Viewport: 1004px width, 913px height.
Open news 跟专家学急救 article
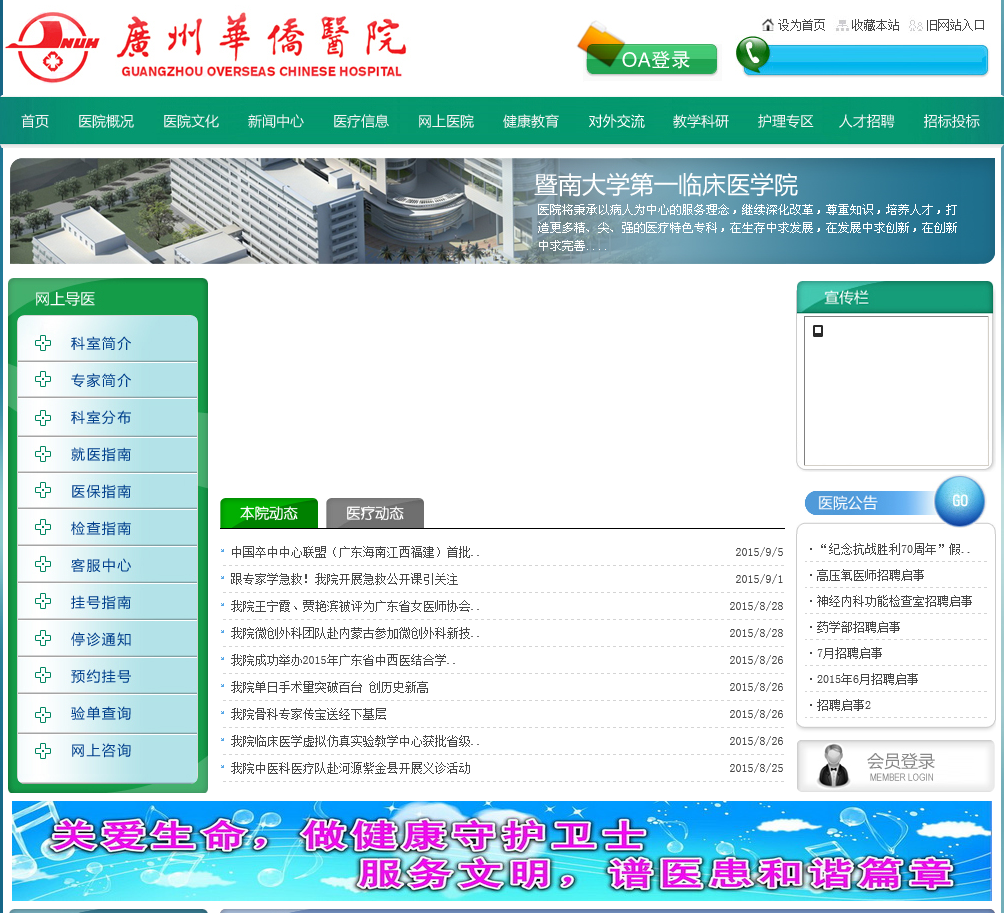click(x=344, y=579)
